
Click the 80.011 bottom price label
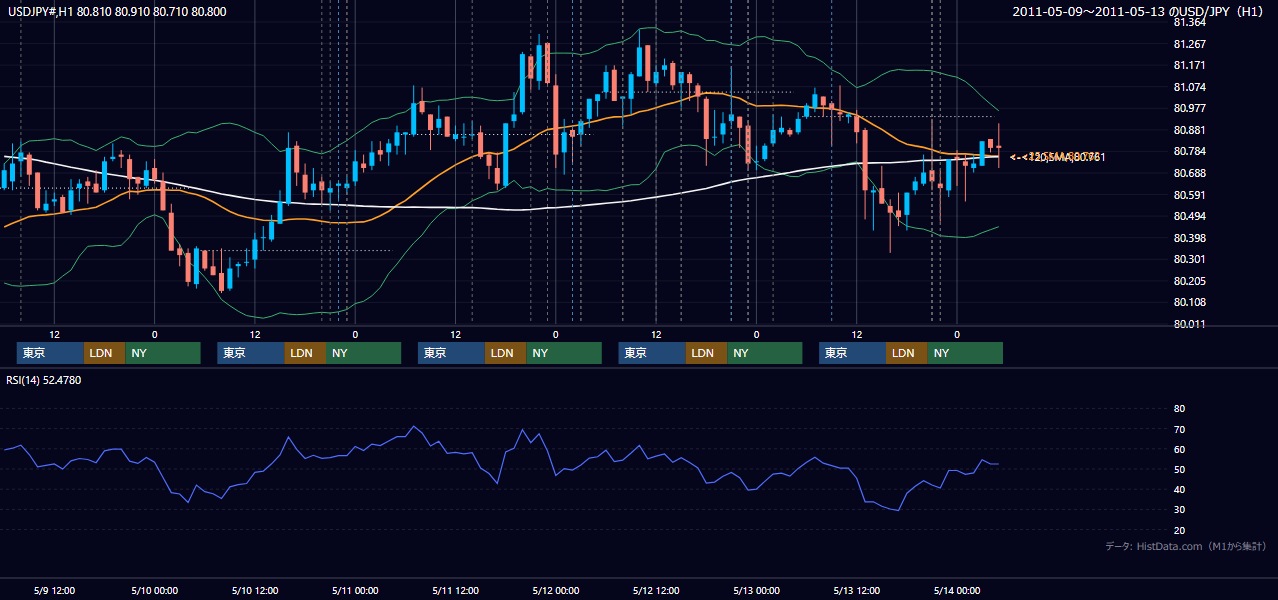click(1189, 324)
